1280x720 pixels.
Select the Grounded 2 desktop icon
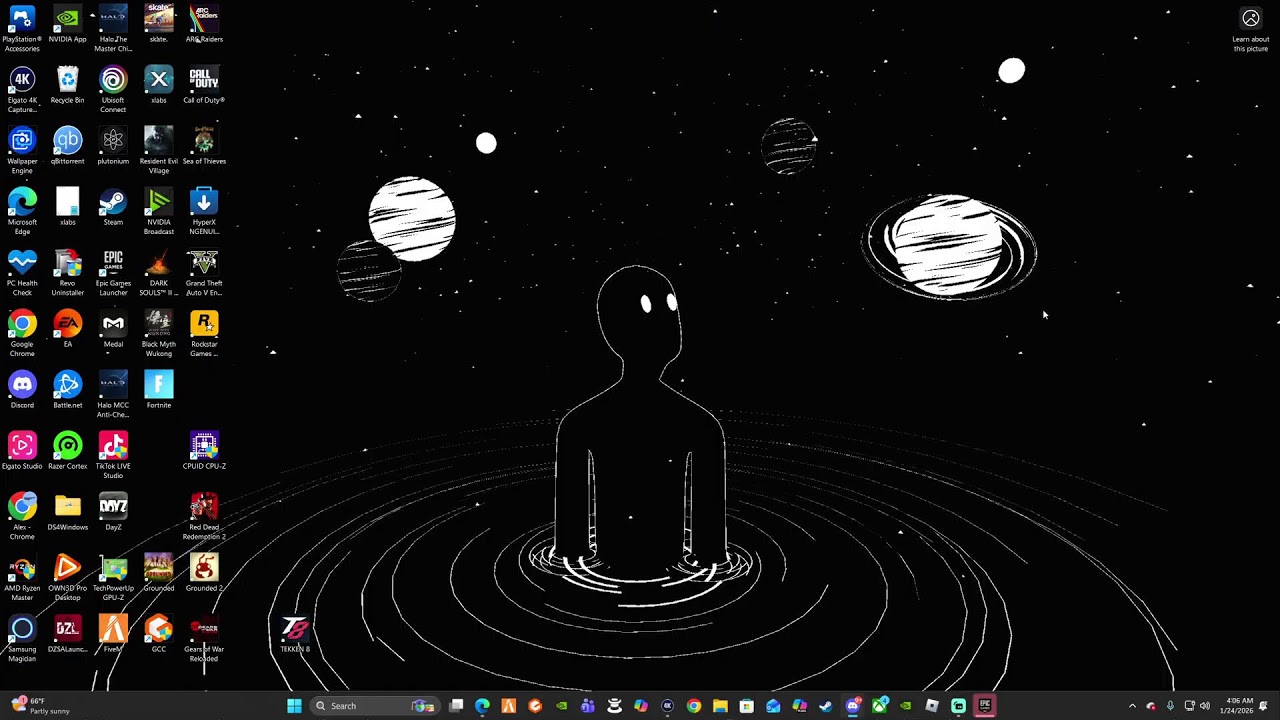[204, 574]
